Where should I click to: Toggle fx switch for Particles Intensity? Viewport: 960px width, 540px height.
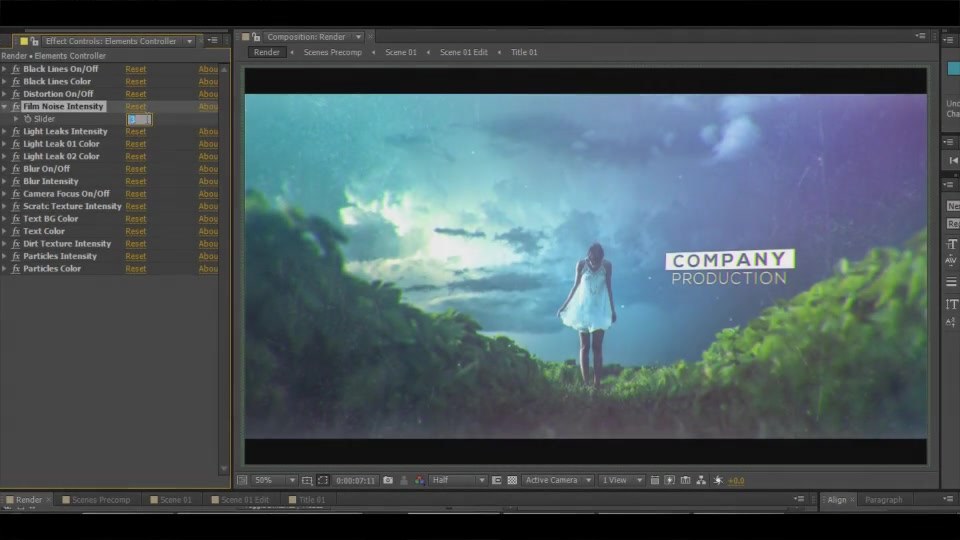coord(16,256)
